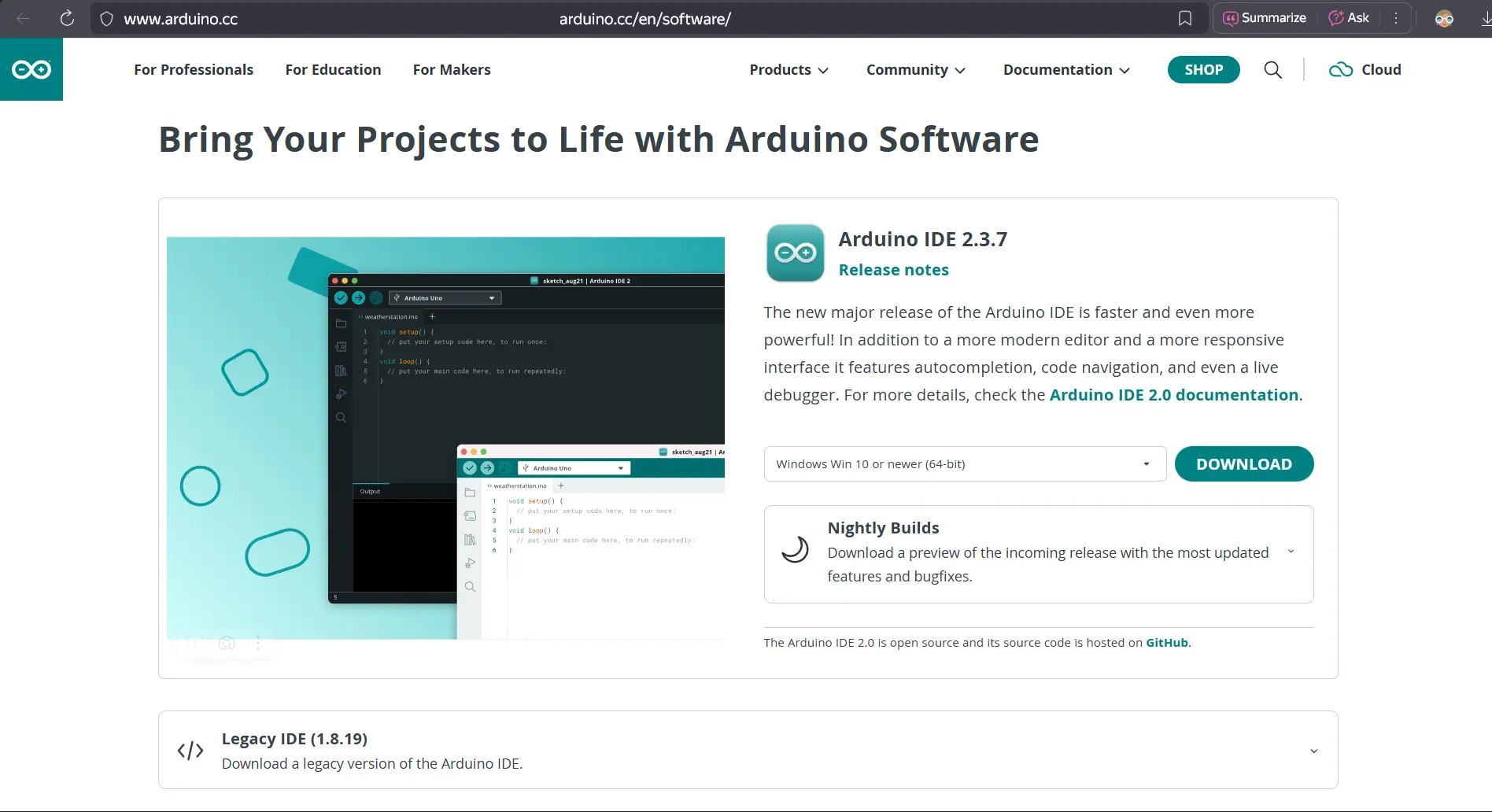
Task: Expand the Community dropdown menu
Action: click(x=916, y=69)
